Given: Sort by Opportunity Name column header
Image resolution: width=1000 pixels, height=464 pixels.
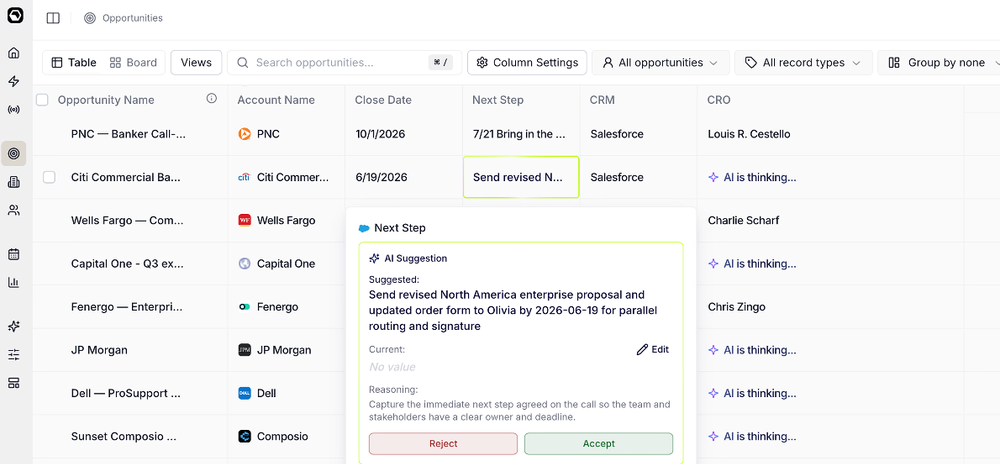Looking at the screenshot, I should pos(106,100).
